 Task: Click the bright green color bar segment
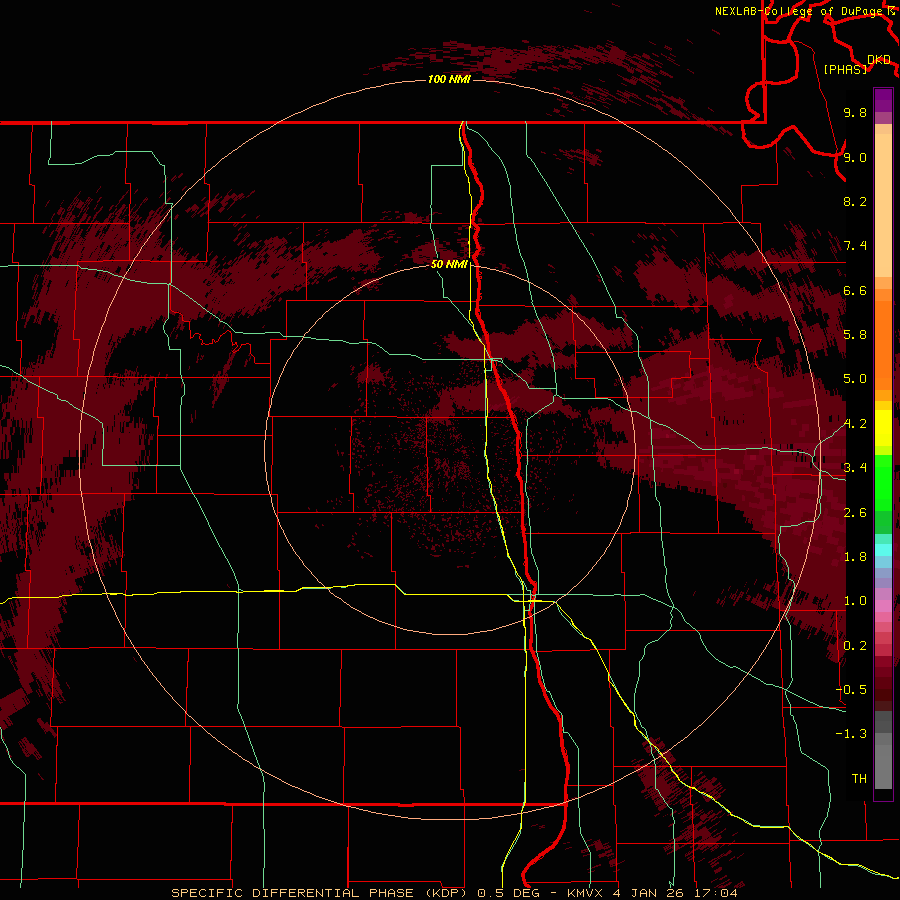pos(883,483)
